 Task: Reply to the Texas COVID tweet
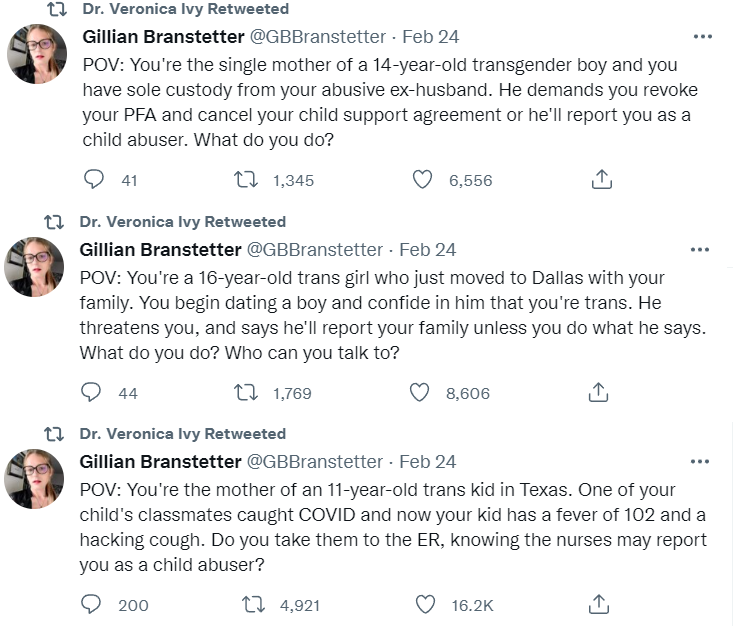tap(91, 604)
